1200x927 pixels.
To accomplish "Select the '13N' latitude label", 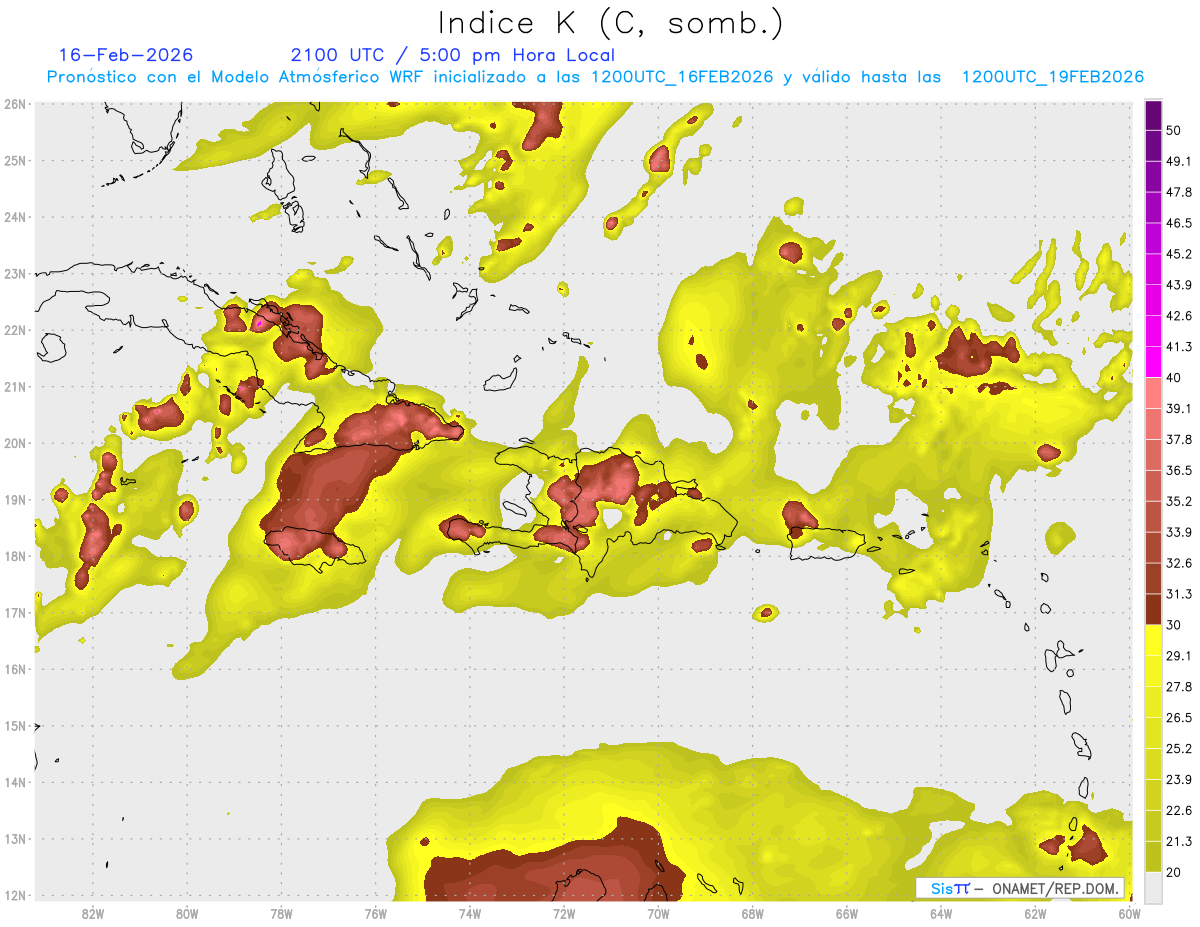I will pyautogui.click(x=15, y=839).
